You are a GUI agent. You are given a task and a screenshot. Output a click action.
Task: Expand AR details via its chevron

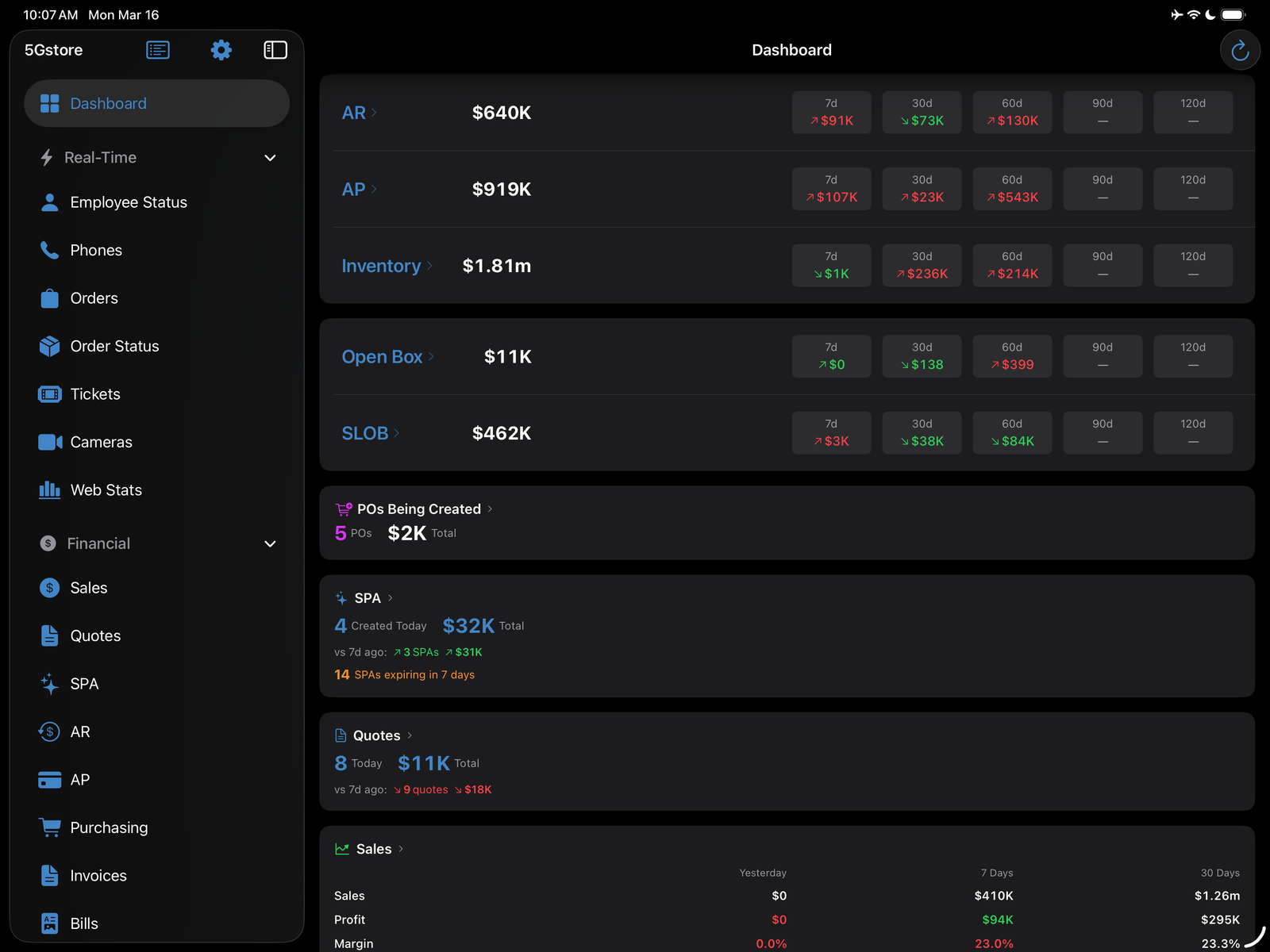pos(374,113)
